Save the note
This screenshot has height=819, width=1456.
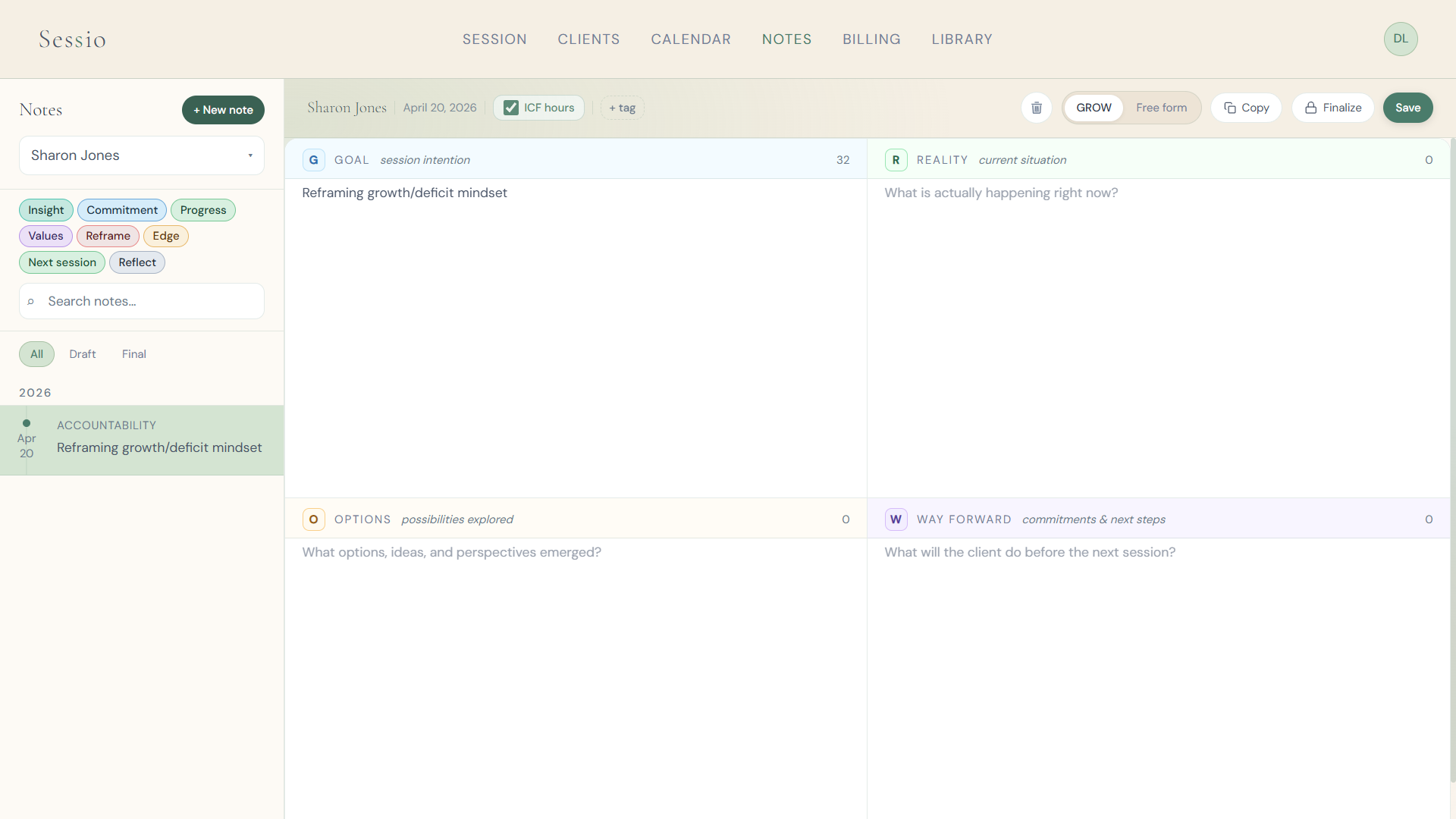tap(1407, 108)
